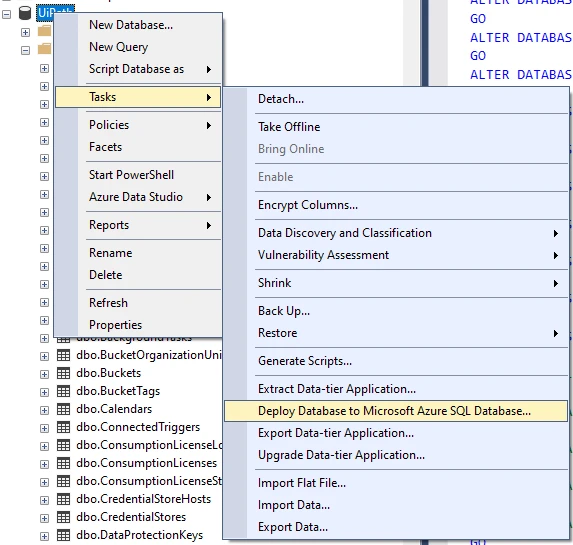Click the table icon beside dbo.CredentialStores
573x545 pixels.
(63, 517)
